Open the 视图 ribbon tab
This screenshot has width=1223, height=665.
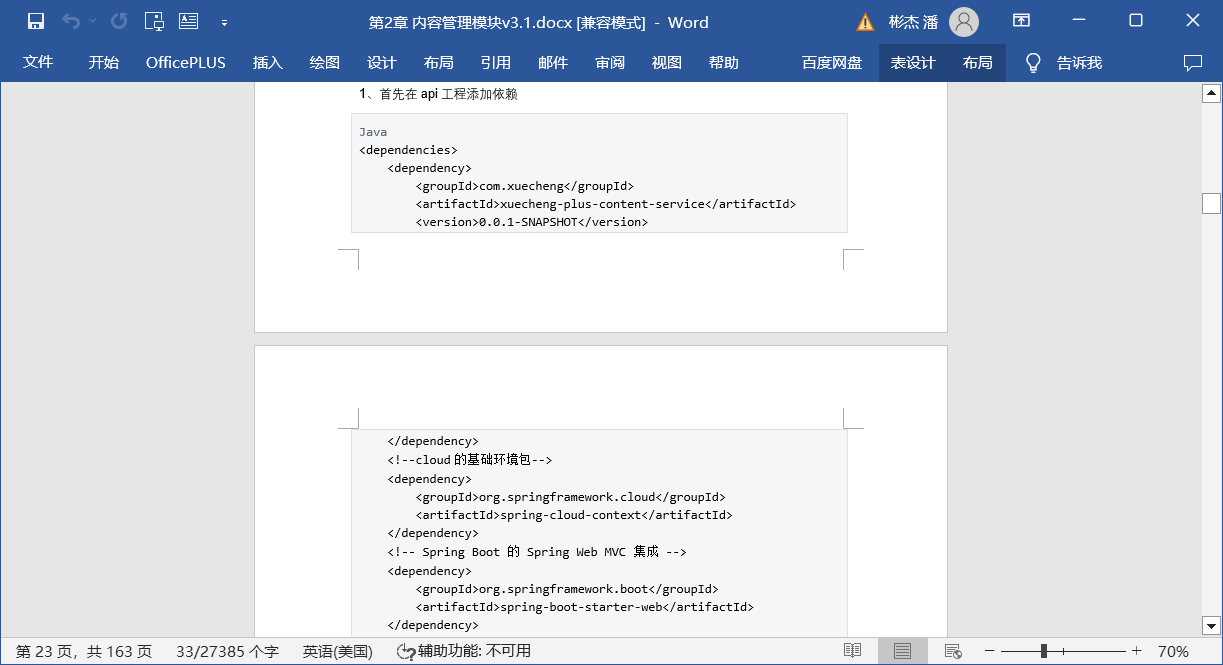point(667,62)
